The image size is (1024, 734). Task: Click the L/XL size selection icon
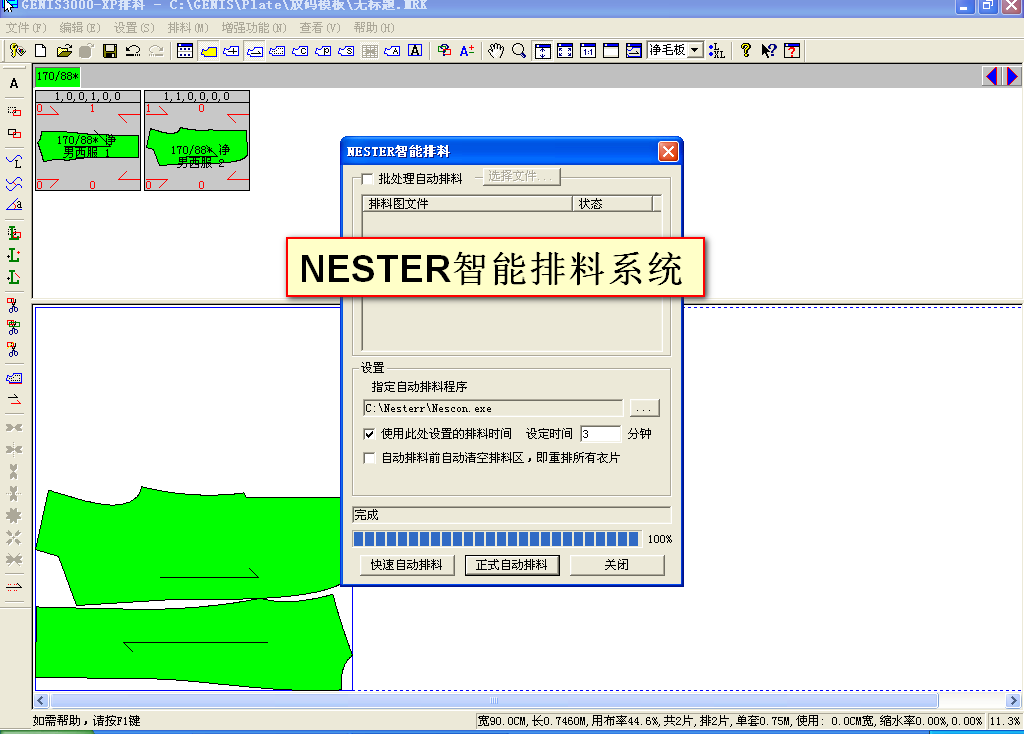point(716,50)
